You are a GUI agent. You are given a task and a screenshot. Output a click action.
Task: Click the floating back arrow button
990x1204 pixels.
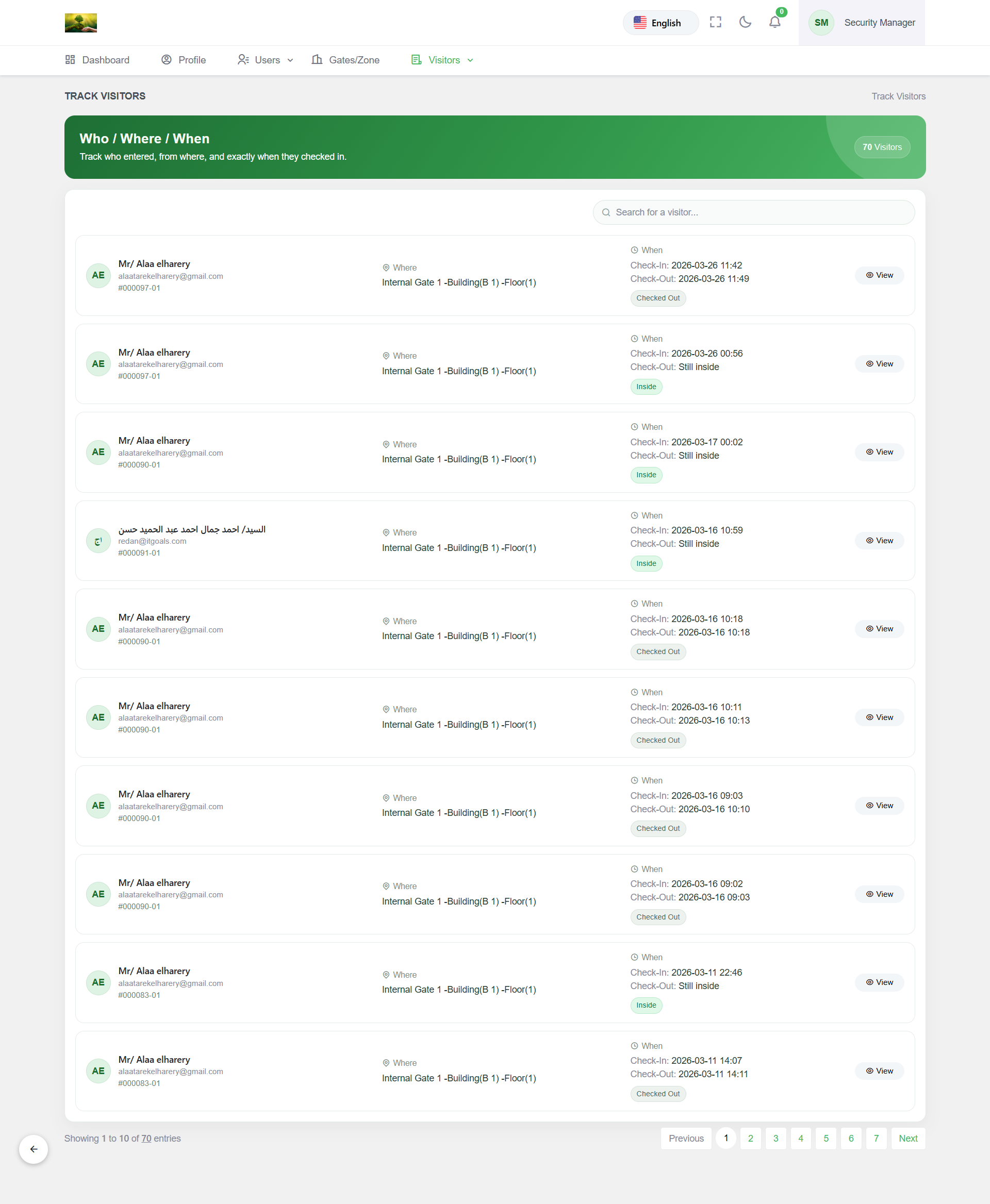(34, 1149)
